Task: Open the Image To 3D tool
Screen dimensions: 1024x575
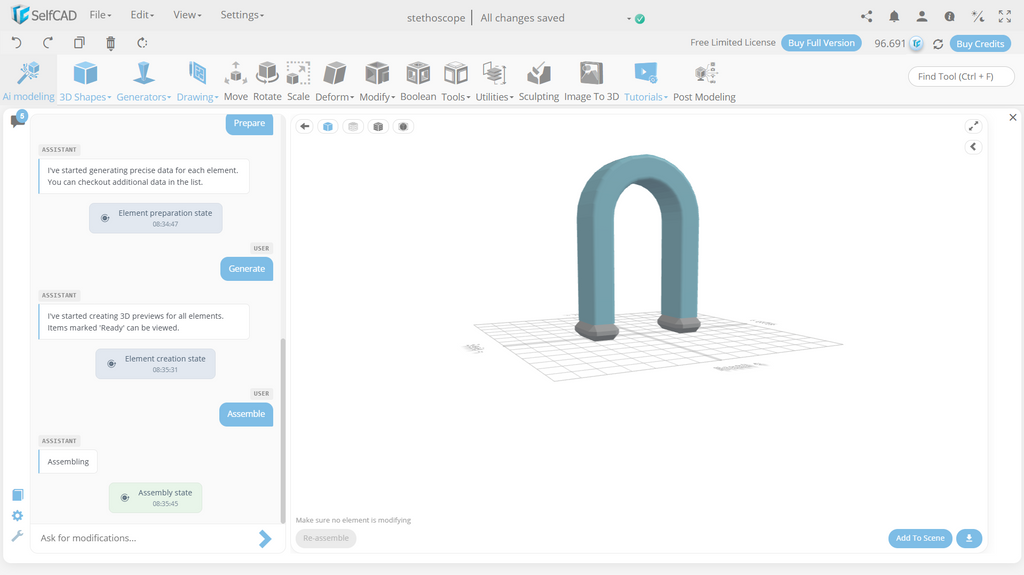Action: click(591, 81)
